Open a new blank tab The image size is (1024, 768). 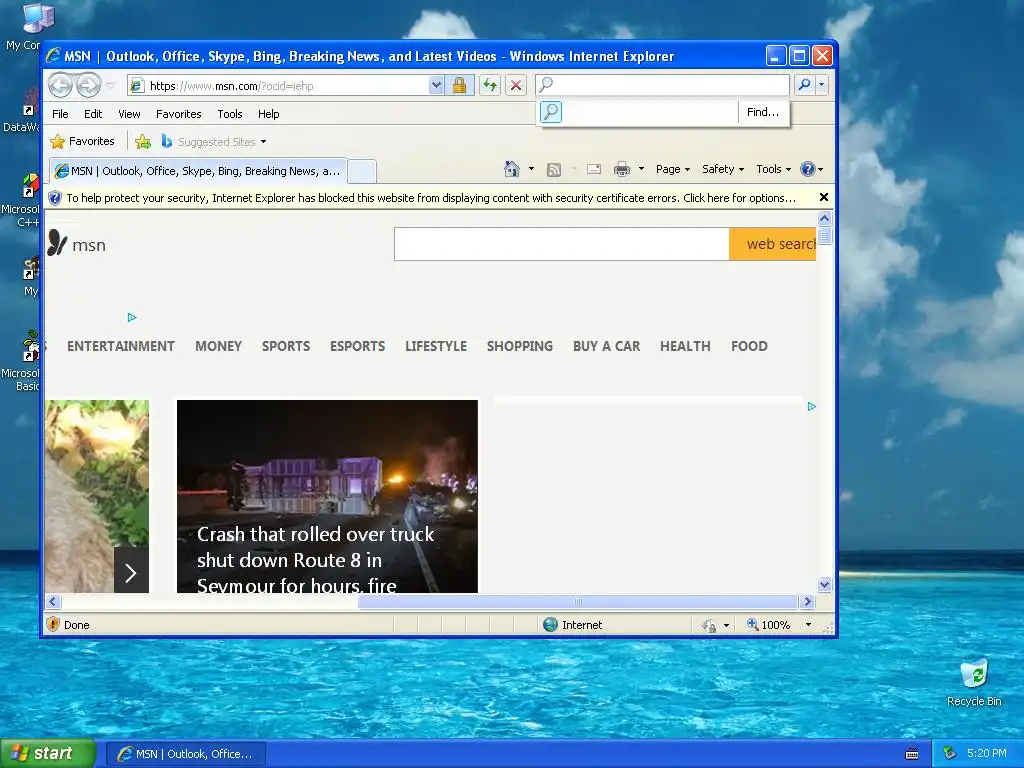coord(362,172)
